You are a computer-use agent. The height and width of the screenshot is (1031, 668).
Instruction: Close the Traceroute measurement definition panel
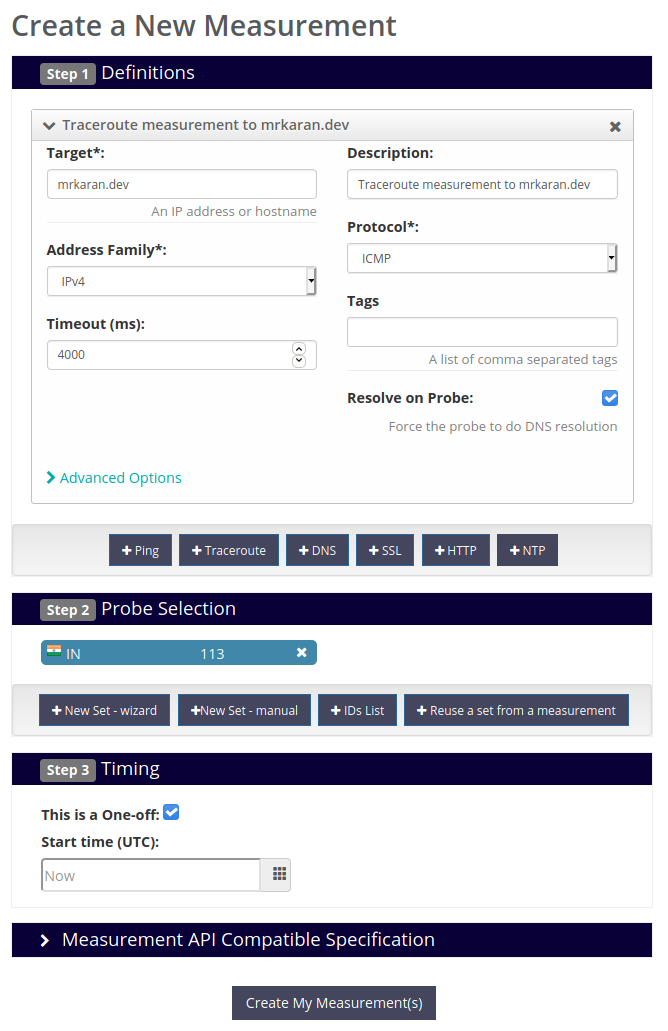615,126
